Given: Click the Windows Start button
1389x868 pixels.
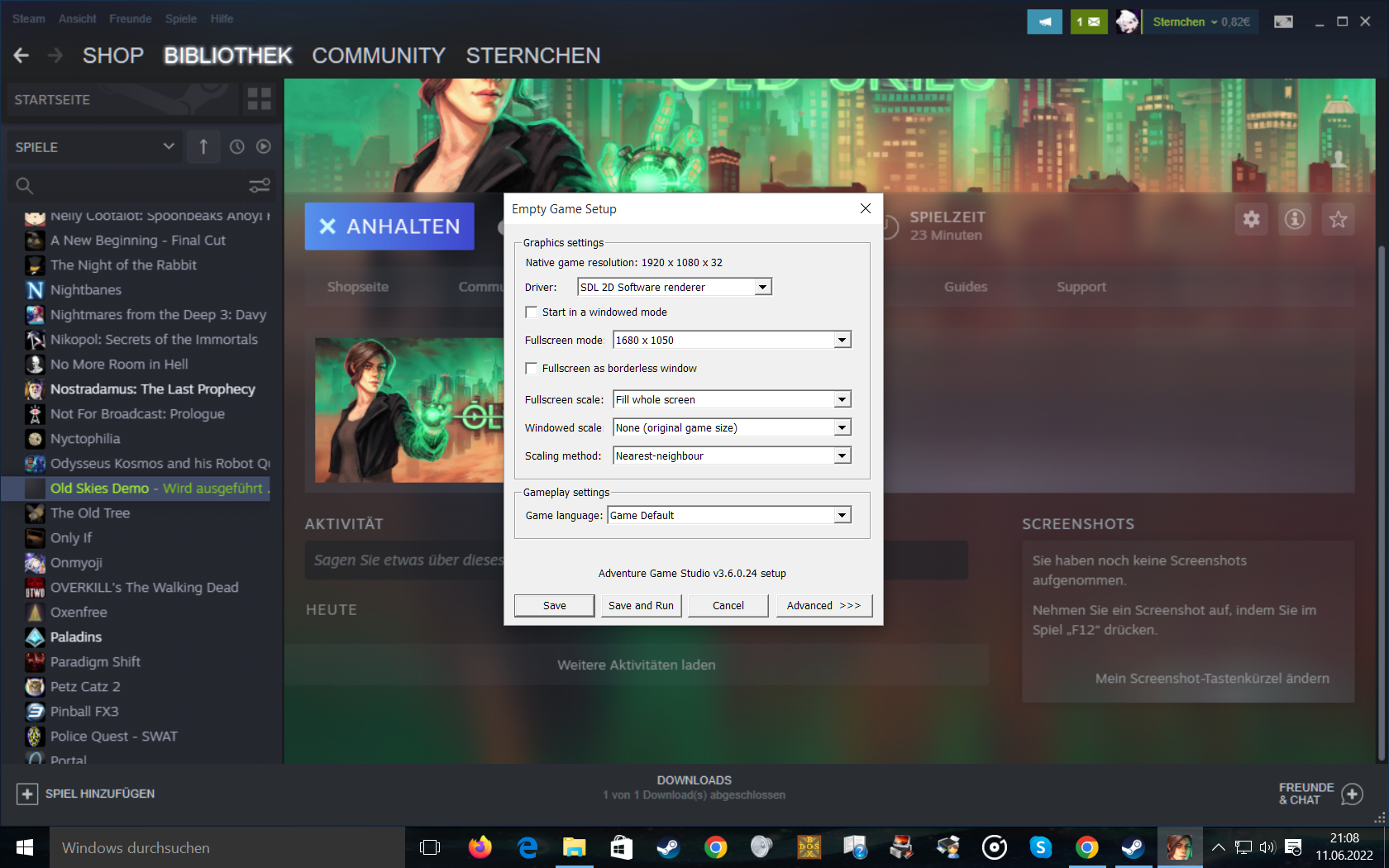Looking at the screenshot, I should point(25,847).
